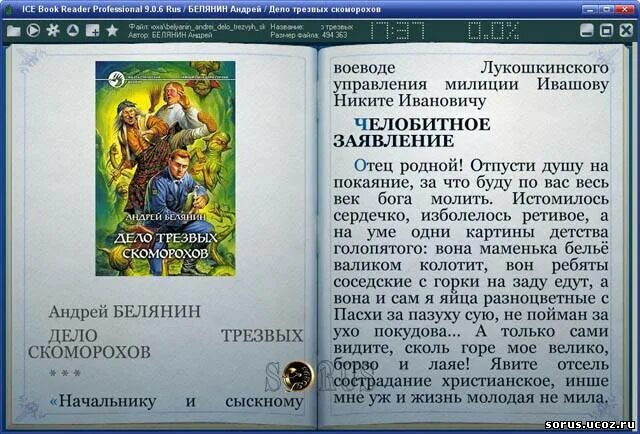Click the 'Автор: БЕЛЯНИН Андрей' info text
This screenshot has width=640, height=434.
pyautogui.click(x=170, y=36)
